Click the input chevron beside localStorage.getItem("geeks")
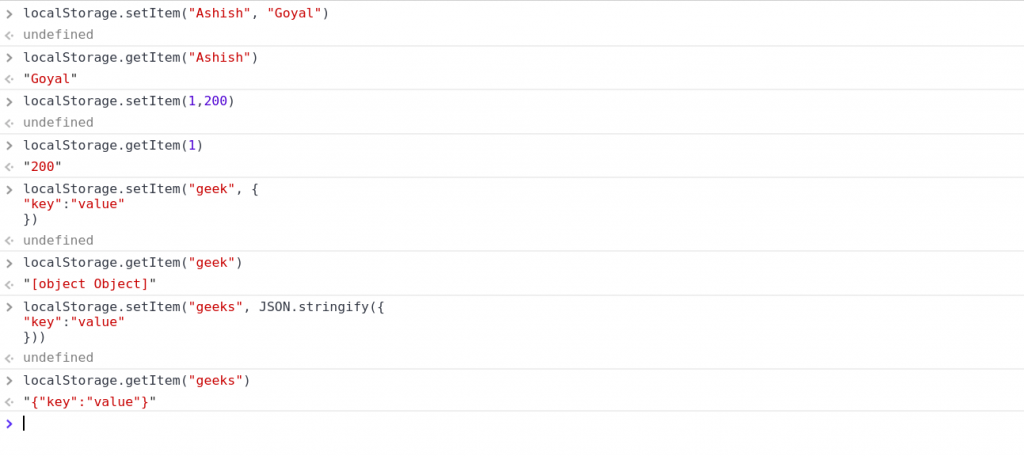The image size is (1024, 456). point(9,380)
